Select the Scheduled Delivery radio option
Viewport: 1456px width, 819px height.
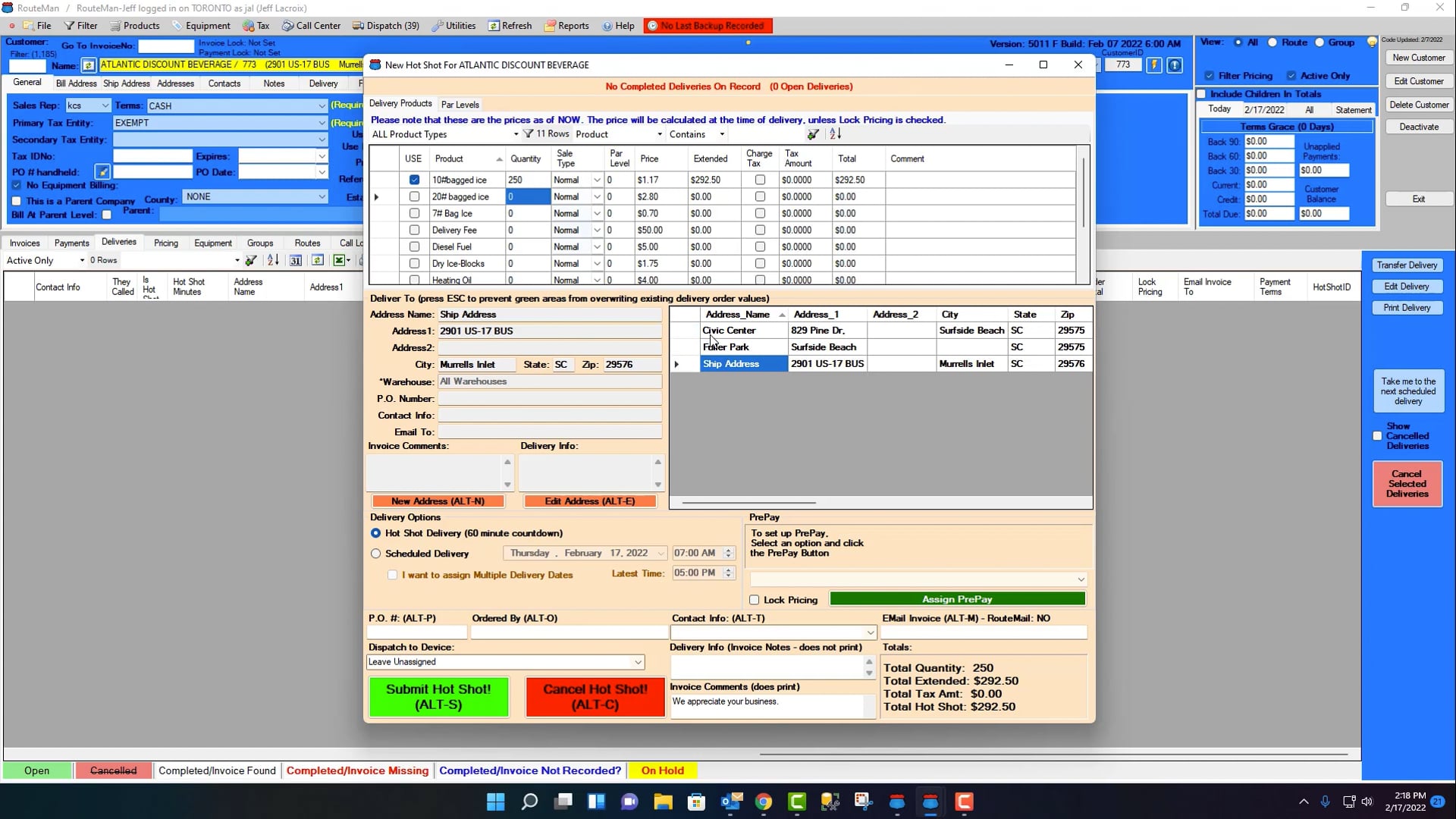(x=375, y=554)
